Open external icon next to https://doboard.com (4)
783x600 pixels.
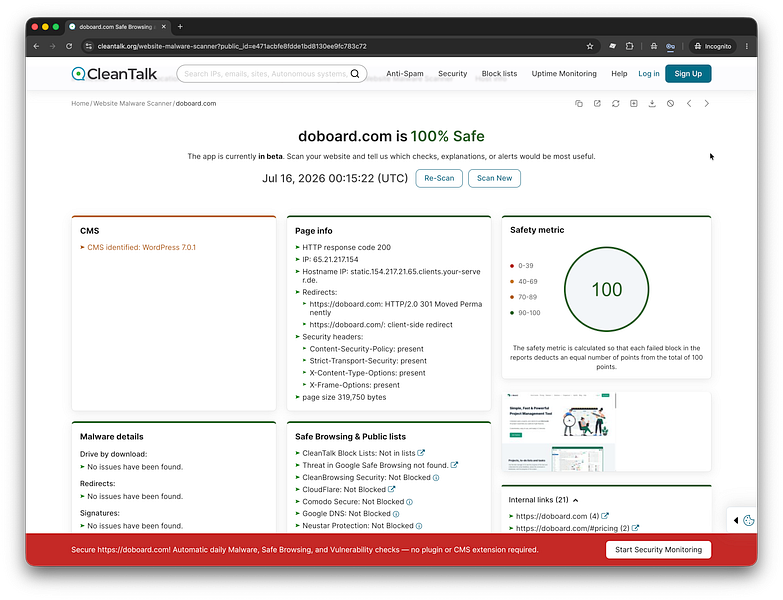(605, 516)
